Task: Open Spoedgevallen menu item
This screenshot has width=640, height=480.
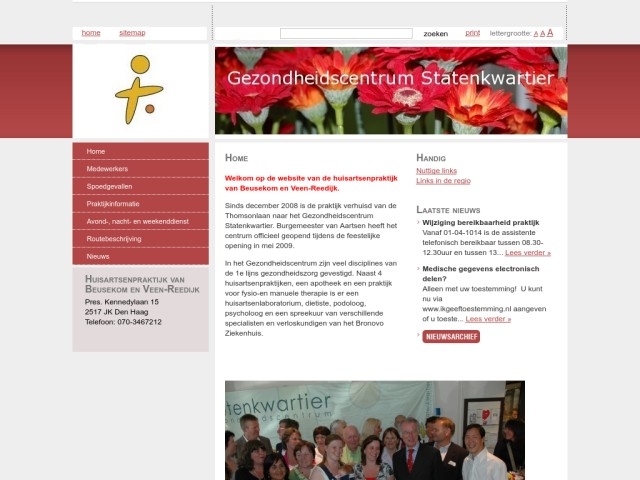Action: pyautogui.click(x=140, y=186)
